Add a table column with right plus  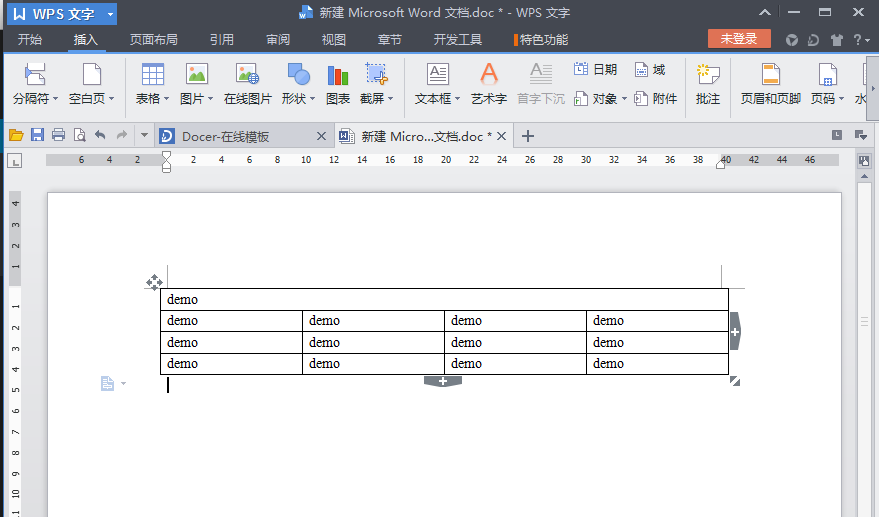(735, 331)
